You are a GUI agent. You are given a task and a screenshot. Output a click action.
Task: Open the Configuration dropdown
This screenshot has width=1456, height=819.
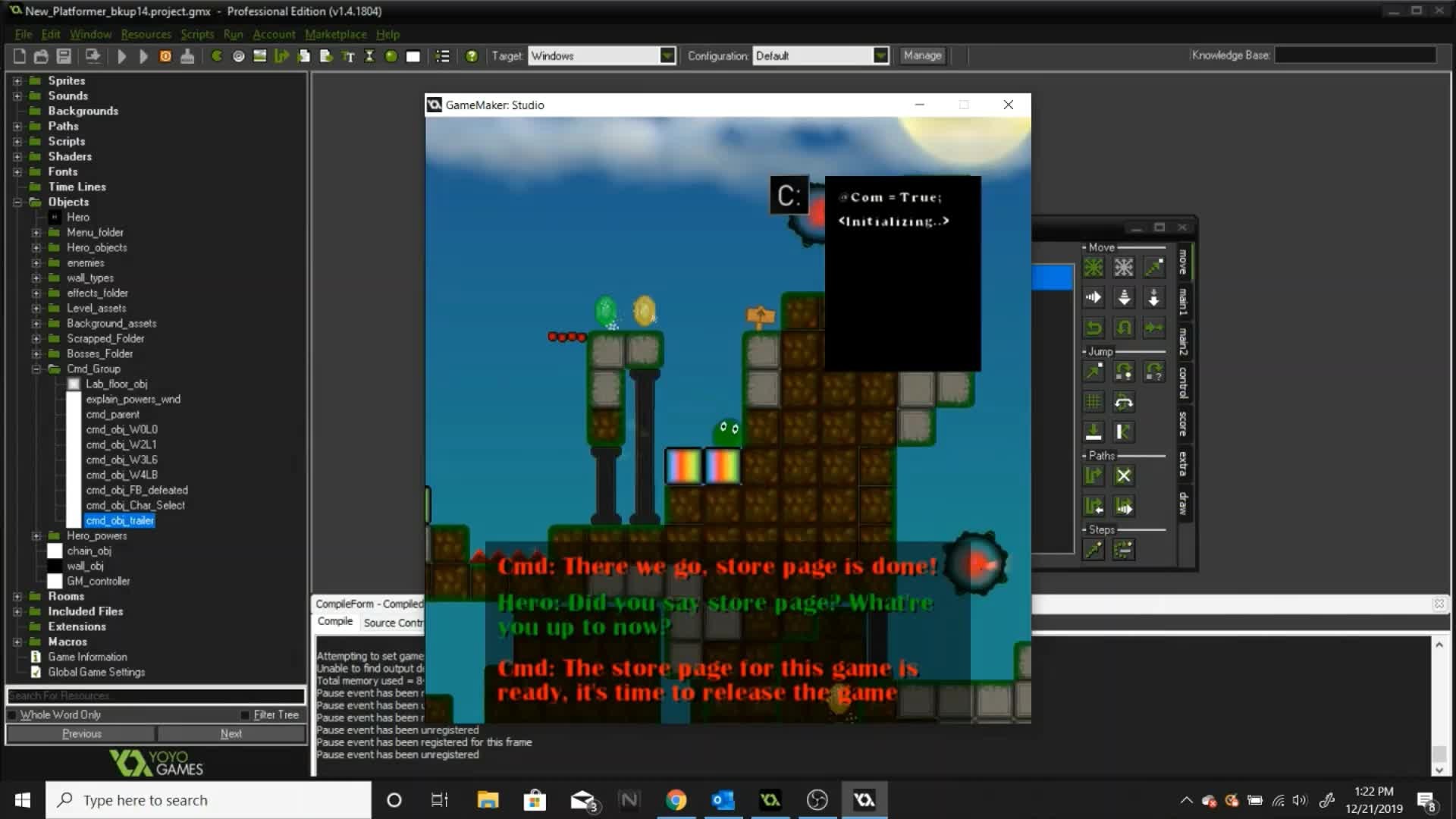click(x=880, y=56)
